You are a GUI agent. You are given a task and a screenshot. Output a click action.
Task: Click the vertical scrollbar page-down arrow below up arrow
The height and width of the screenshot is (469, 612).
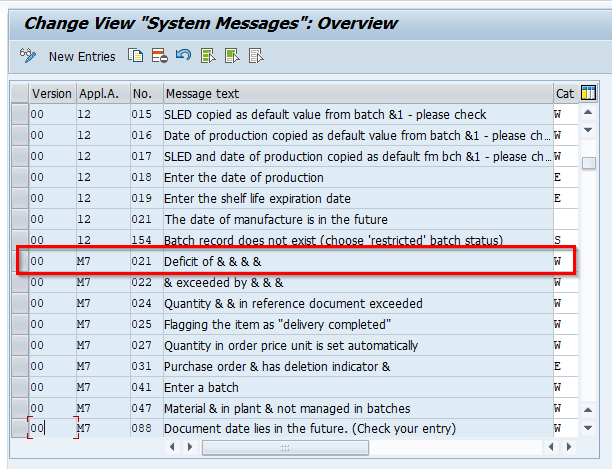click(588, 130)
